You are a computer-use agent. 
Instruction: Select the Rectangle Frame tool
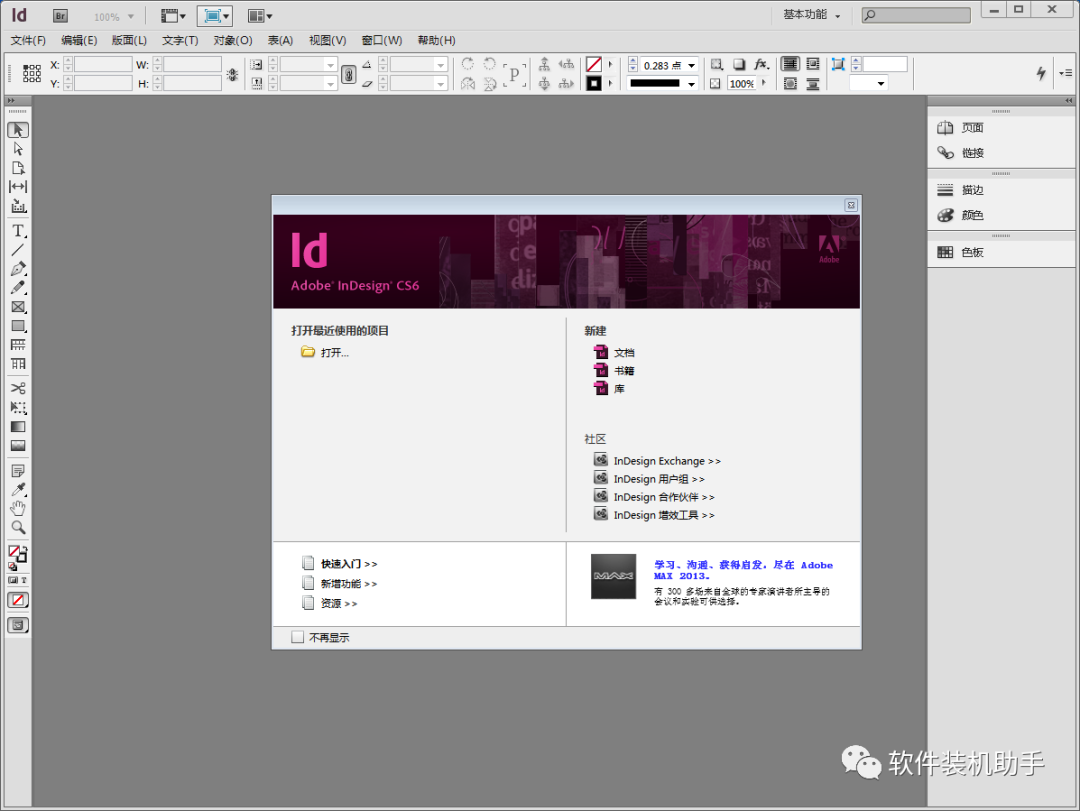18,307
